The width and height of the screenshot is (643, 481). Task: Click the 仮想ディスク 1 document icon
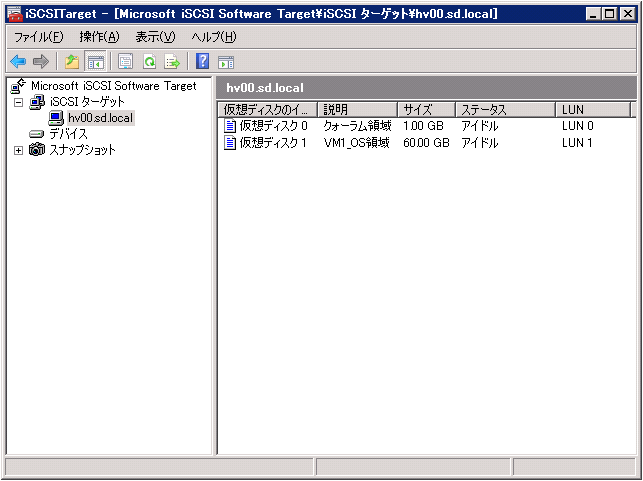tap(230, 143)
